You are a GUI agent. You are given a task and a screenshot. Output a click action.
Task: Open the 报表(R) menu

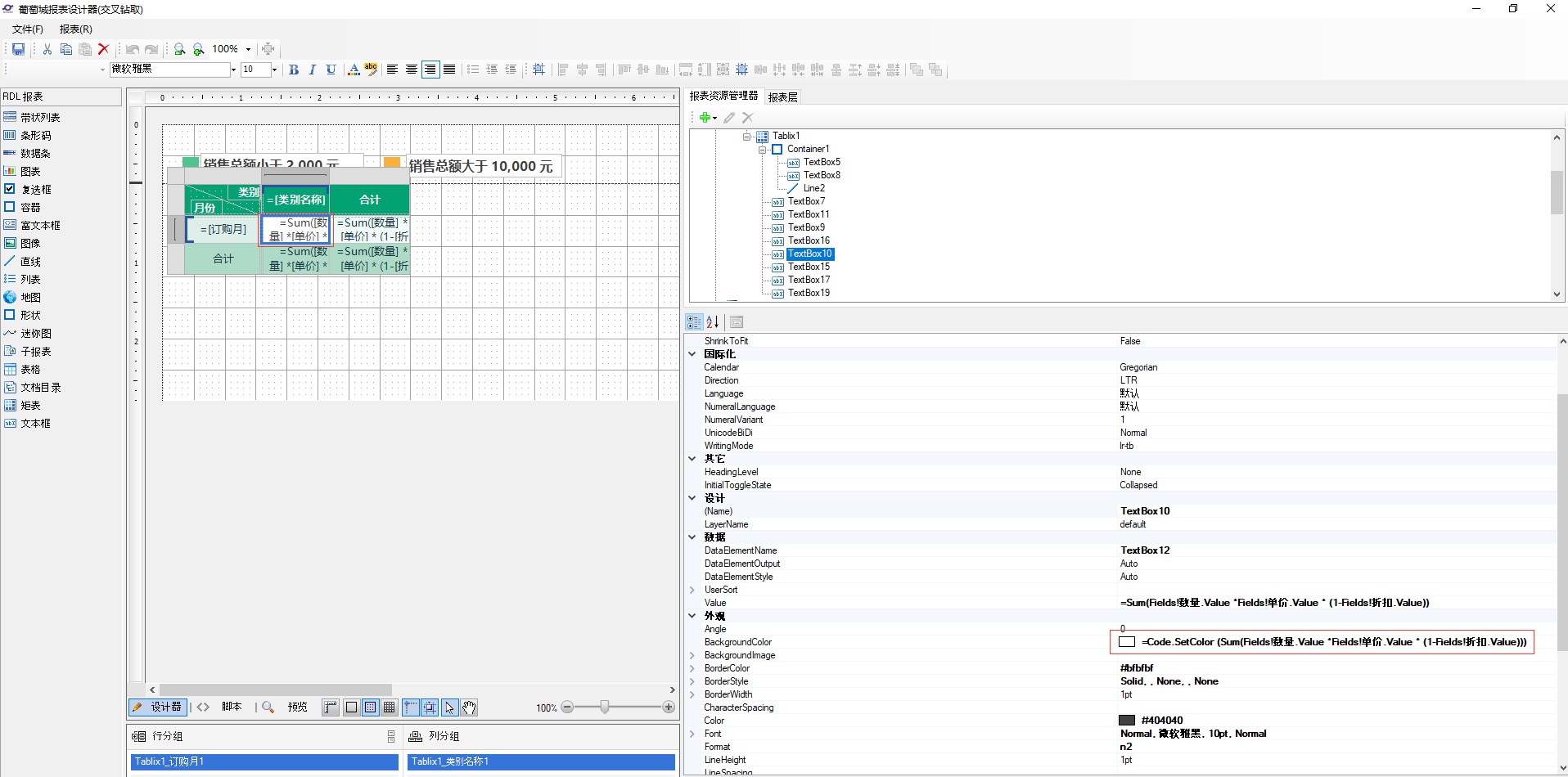[x=75, y=29]
